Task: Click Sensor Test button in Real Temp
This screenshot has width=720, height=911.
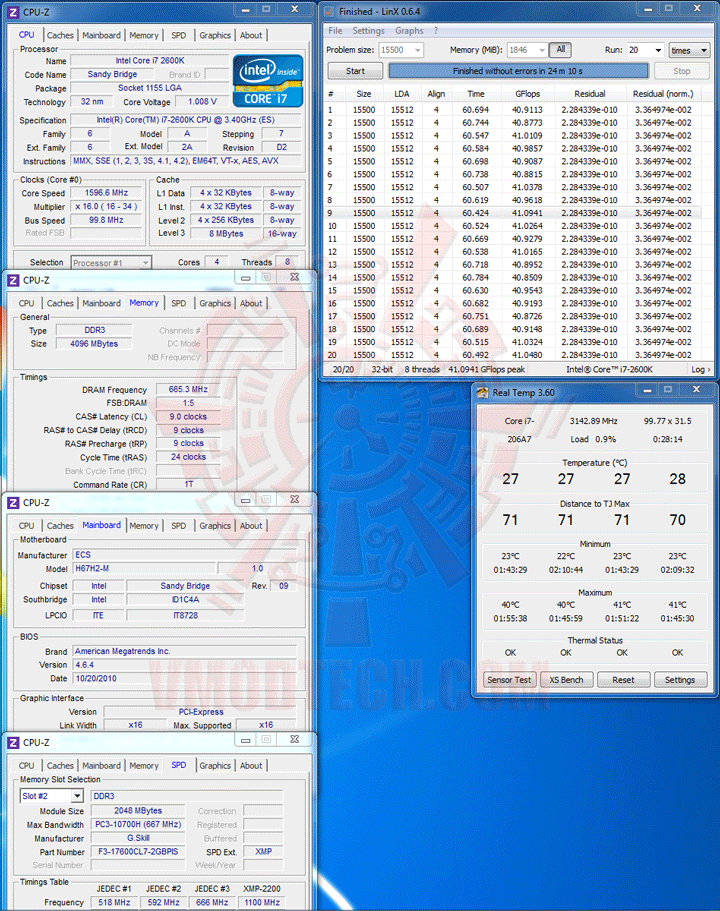Action: pos(509,680)
